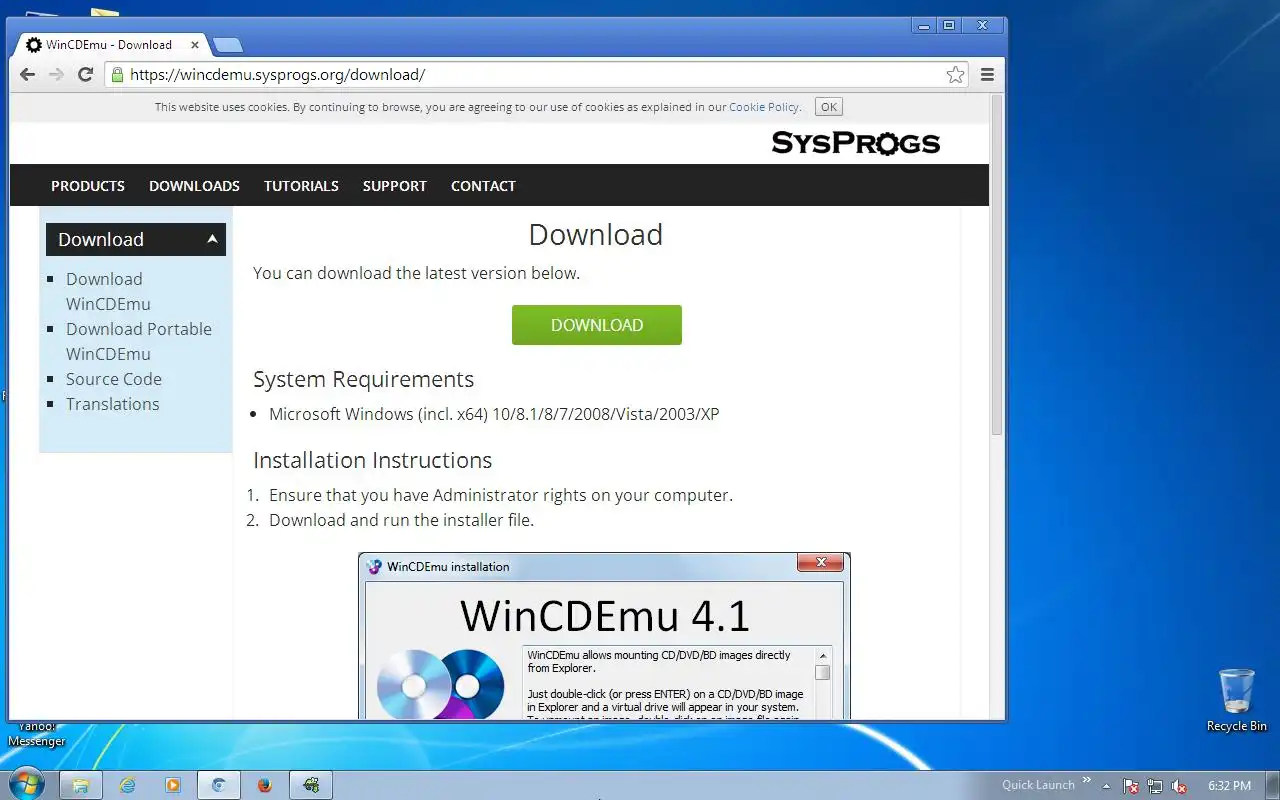Open the TUTORIALS menu
The width and height of the screenshot is (1280, 800).
pos(301,186)
